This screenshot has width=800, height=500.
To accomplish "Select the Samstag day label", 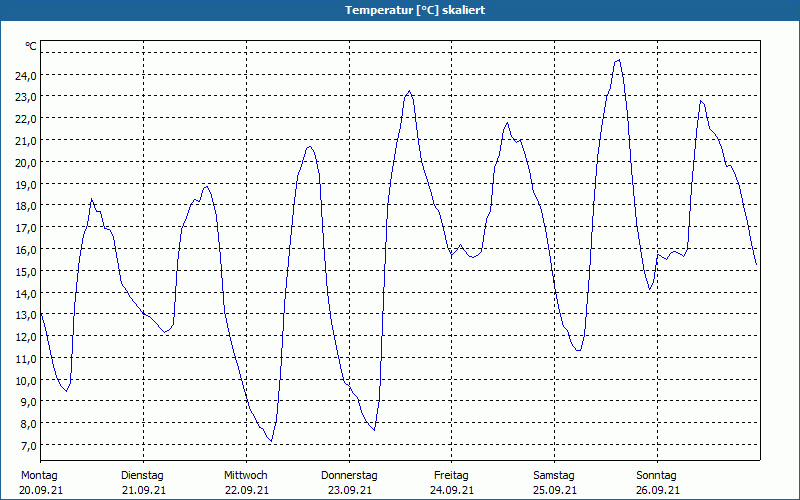I will tap(554, 475).
